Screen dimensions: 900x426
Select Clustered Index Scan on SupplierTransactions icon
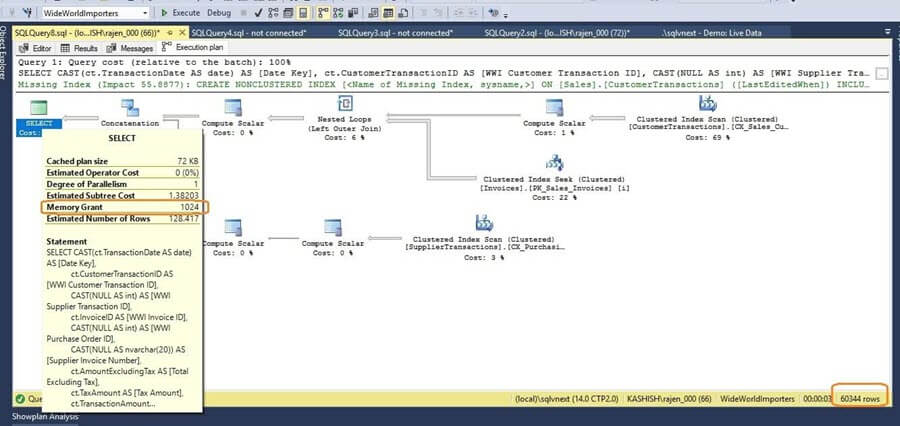point(484,223)
